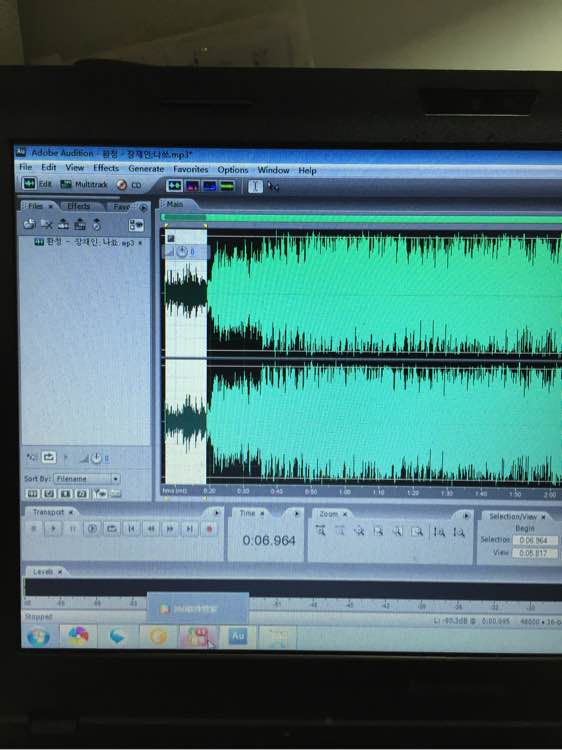Click Zoom Out Vertically icon
The image size is (562, 750).
point(458,532)
